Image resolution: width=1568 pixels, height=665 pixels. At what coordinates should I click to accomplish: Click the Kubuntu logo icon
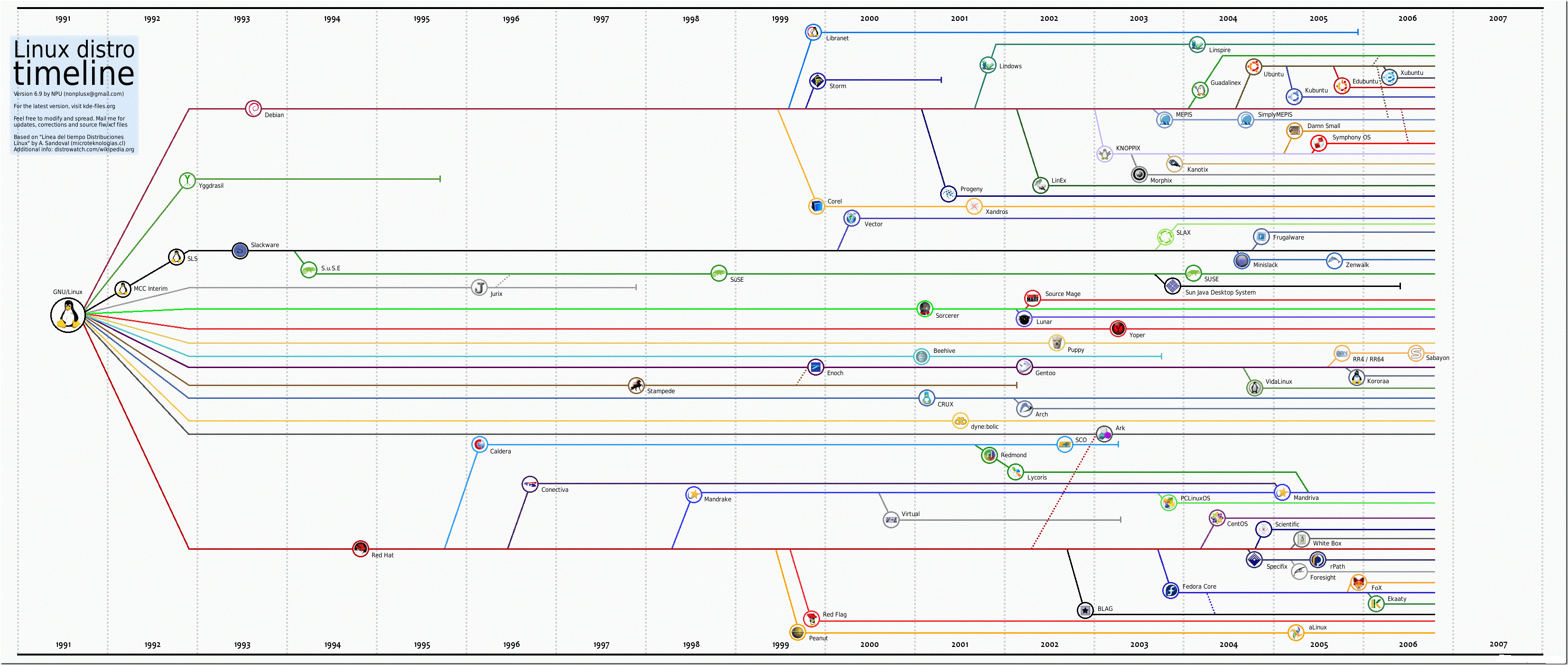(x=1294, y=96)
